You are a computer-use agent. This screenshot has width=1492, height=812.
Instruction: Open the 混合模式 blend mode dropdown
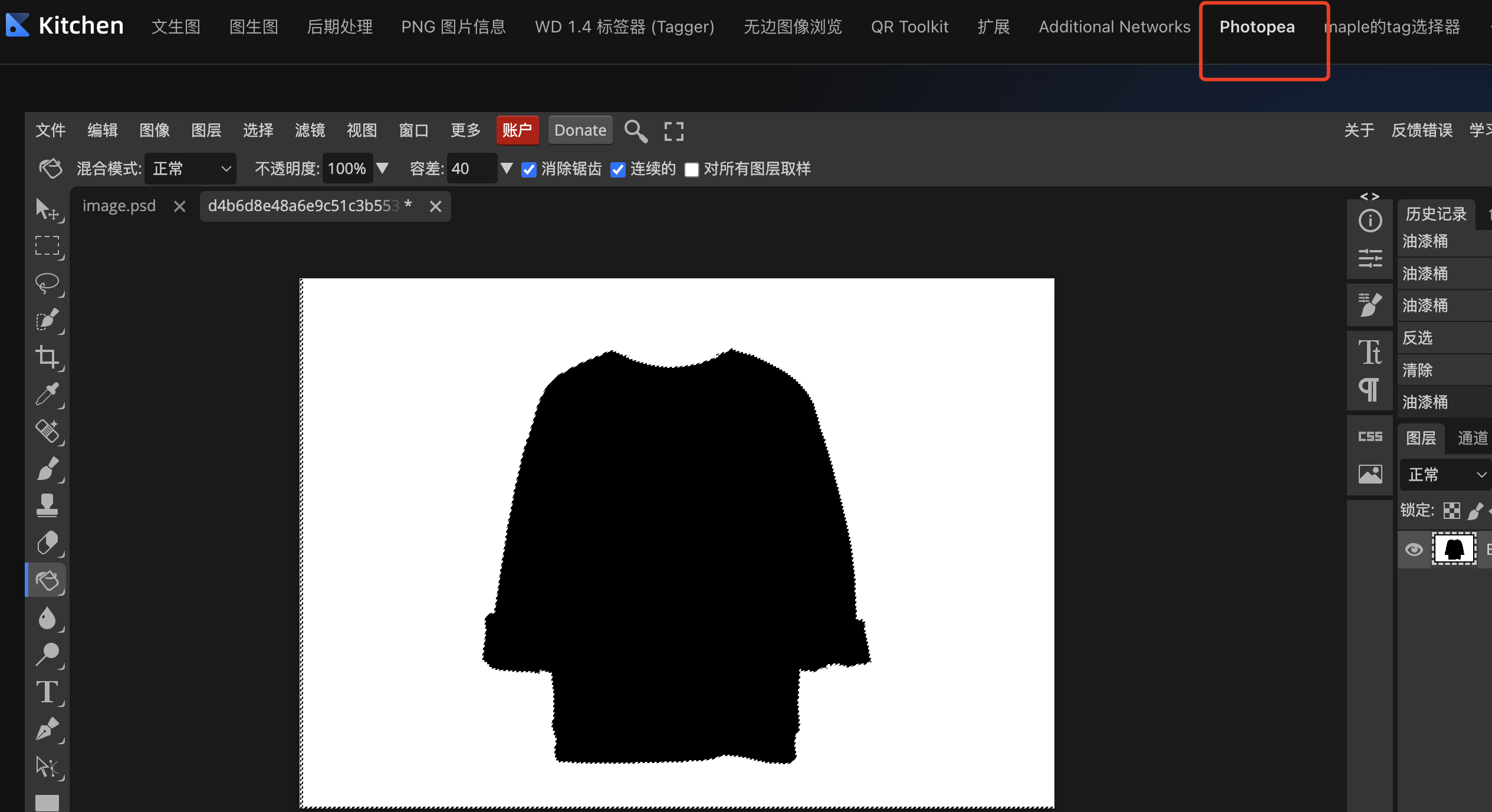pos(190,169)
